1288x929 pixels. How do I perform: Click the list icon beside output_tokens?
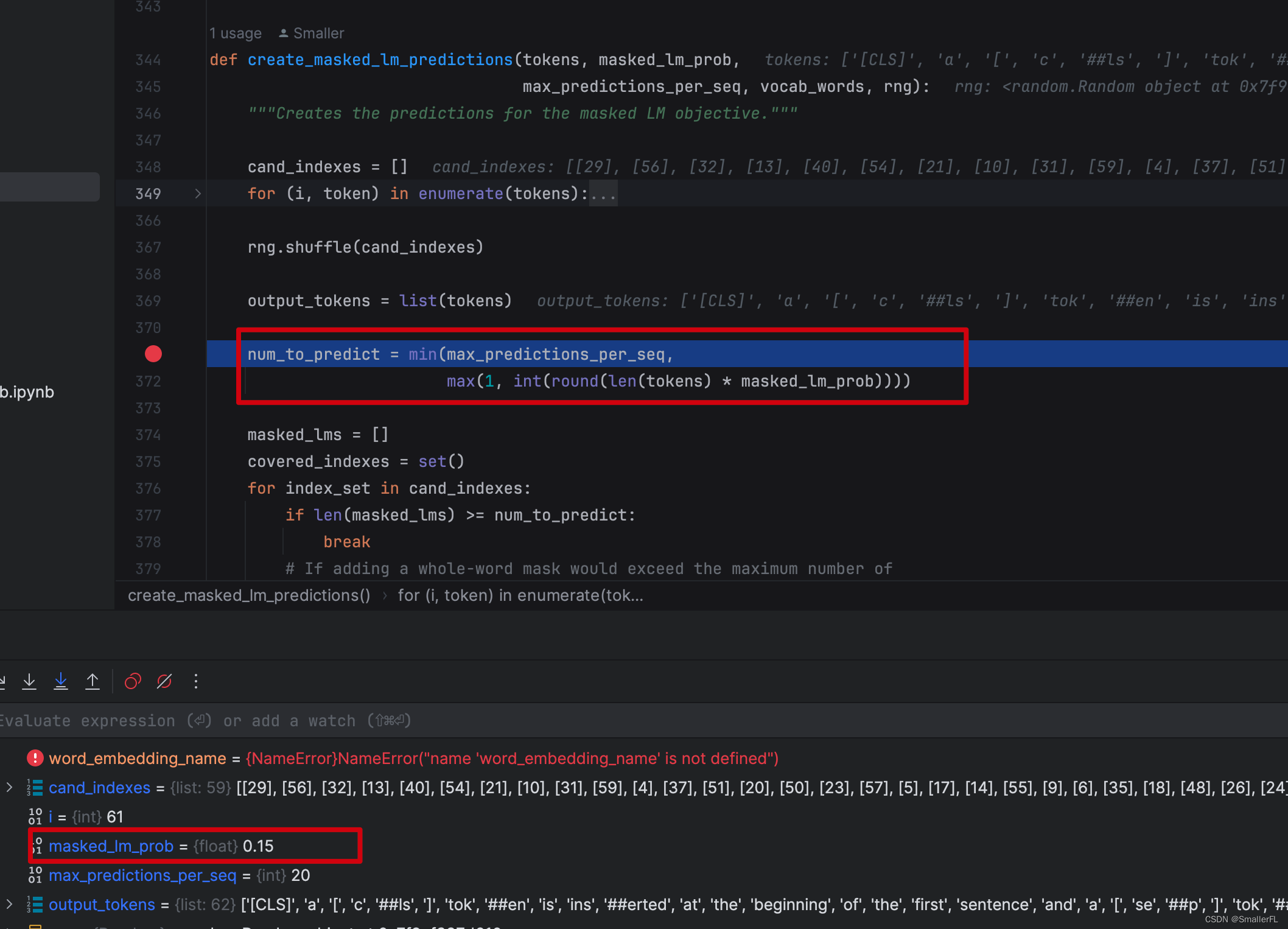(35, 905)
